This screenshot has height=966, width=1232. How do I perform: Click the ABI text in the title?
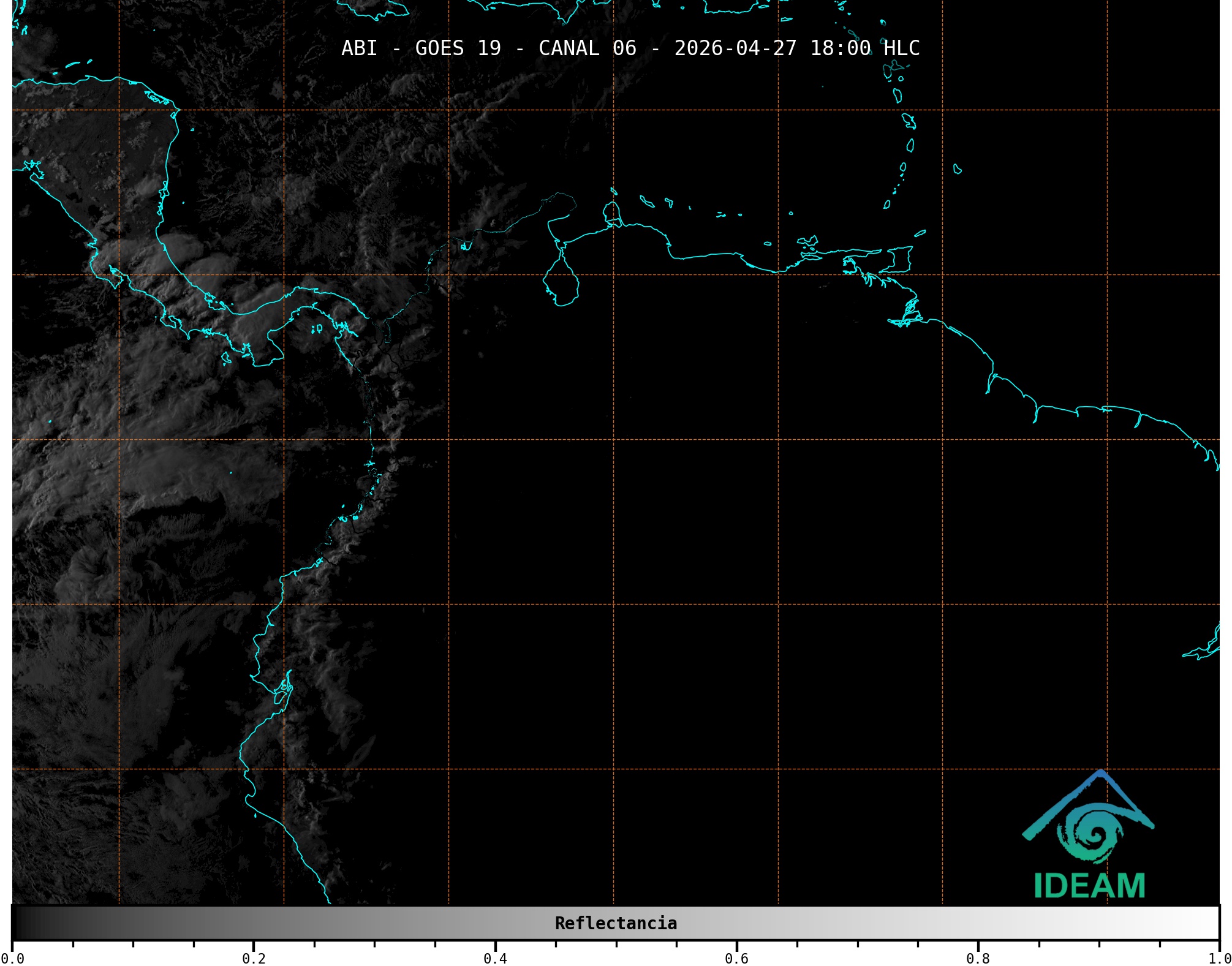359,48
